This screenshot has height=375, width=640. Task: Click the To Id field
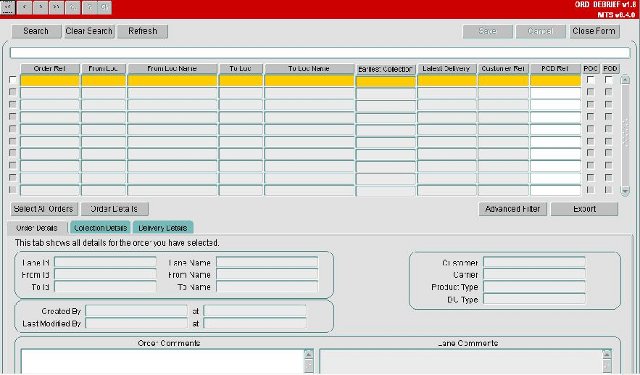pyautogui.click(x=105, y=286)
